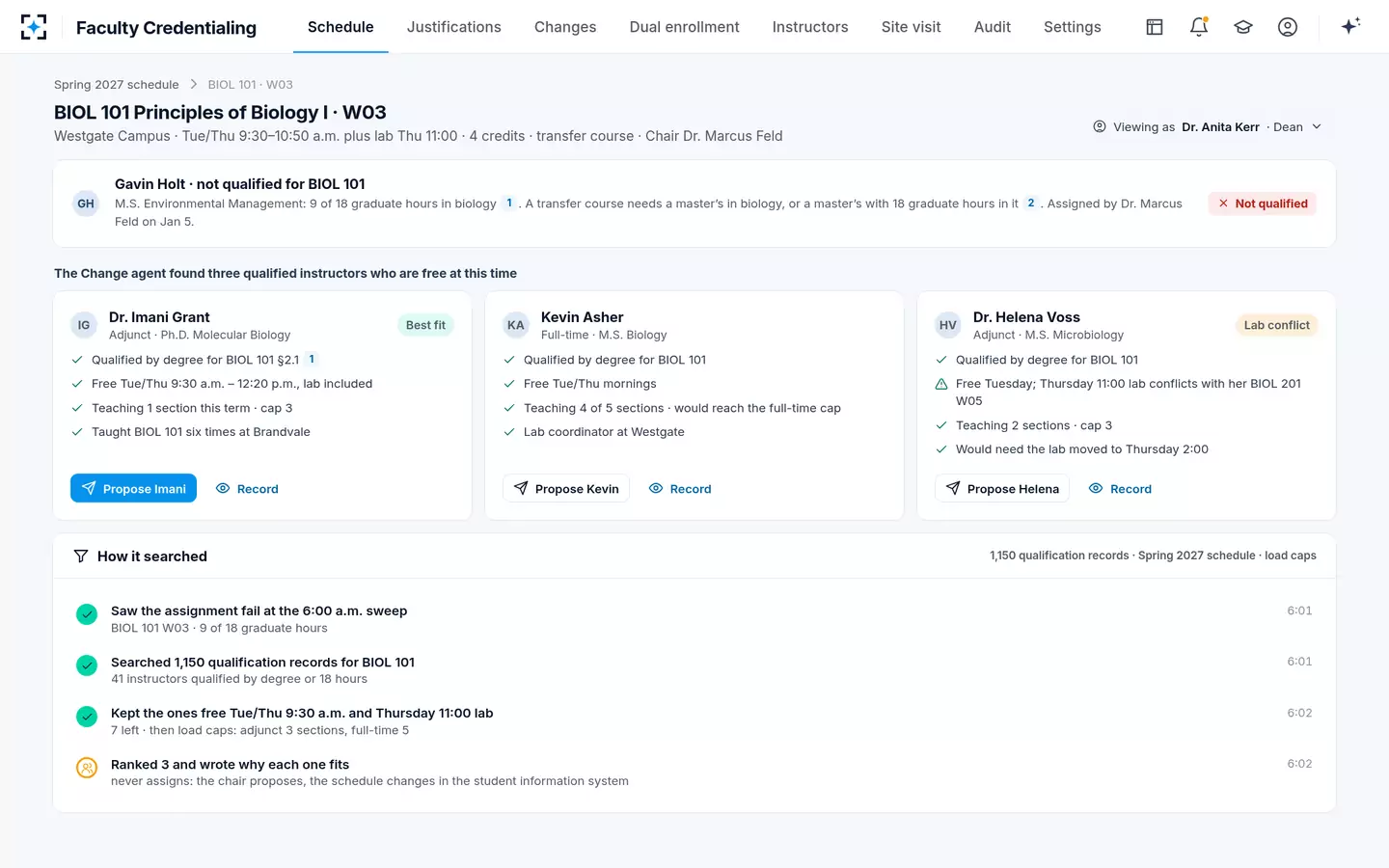Click the filter icon beside How it searched
This screenshot has width=1389, height=868.
pos(81,556)
